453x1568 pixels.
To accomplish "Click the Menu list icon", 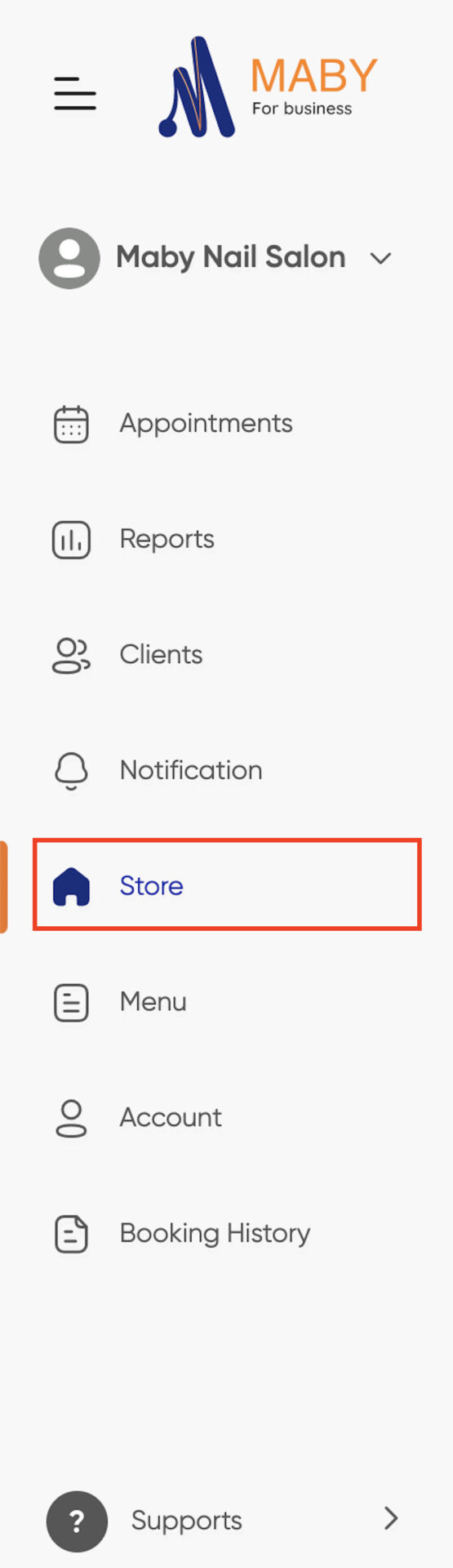I will pyautogui.click(x=71, y=1002).
